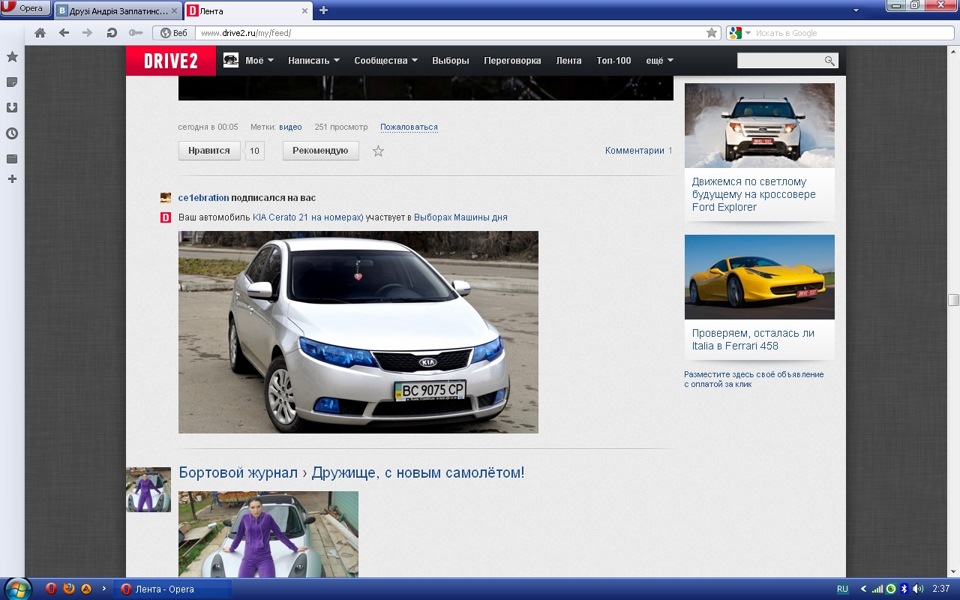Click the RU language indicator in tray
The width and height of the screenshot is (960, 600).
click(842, 589)
